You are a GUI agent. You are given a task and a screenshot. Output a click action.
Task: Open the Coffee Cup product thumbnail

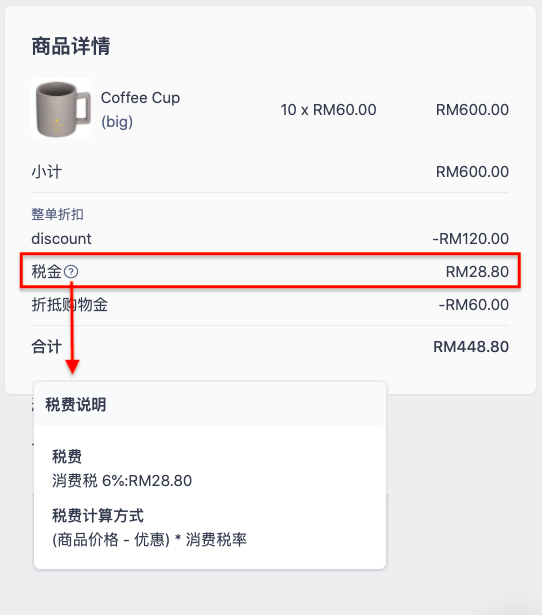point(62,109)
